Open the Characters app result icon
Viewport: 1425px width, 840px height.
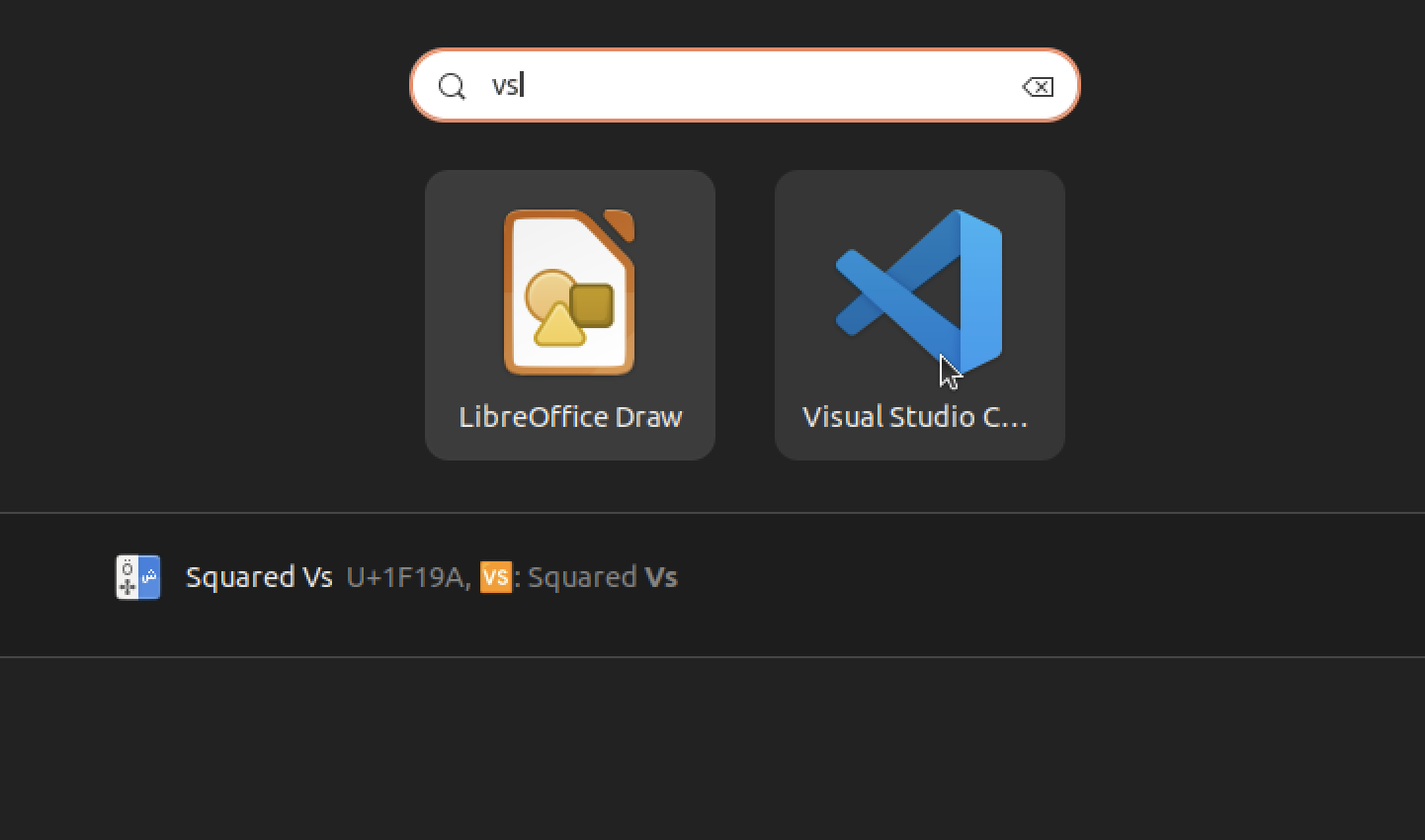(137, 577)
